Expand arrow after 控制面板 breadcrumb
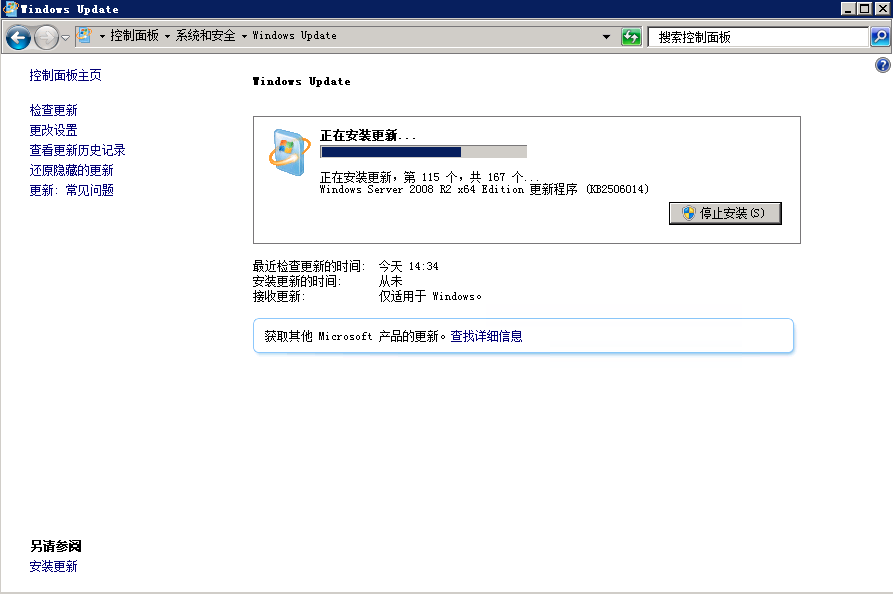The image size is (893, 594). coord(167,36)
